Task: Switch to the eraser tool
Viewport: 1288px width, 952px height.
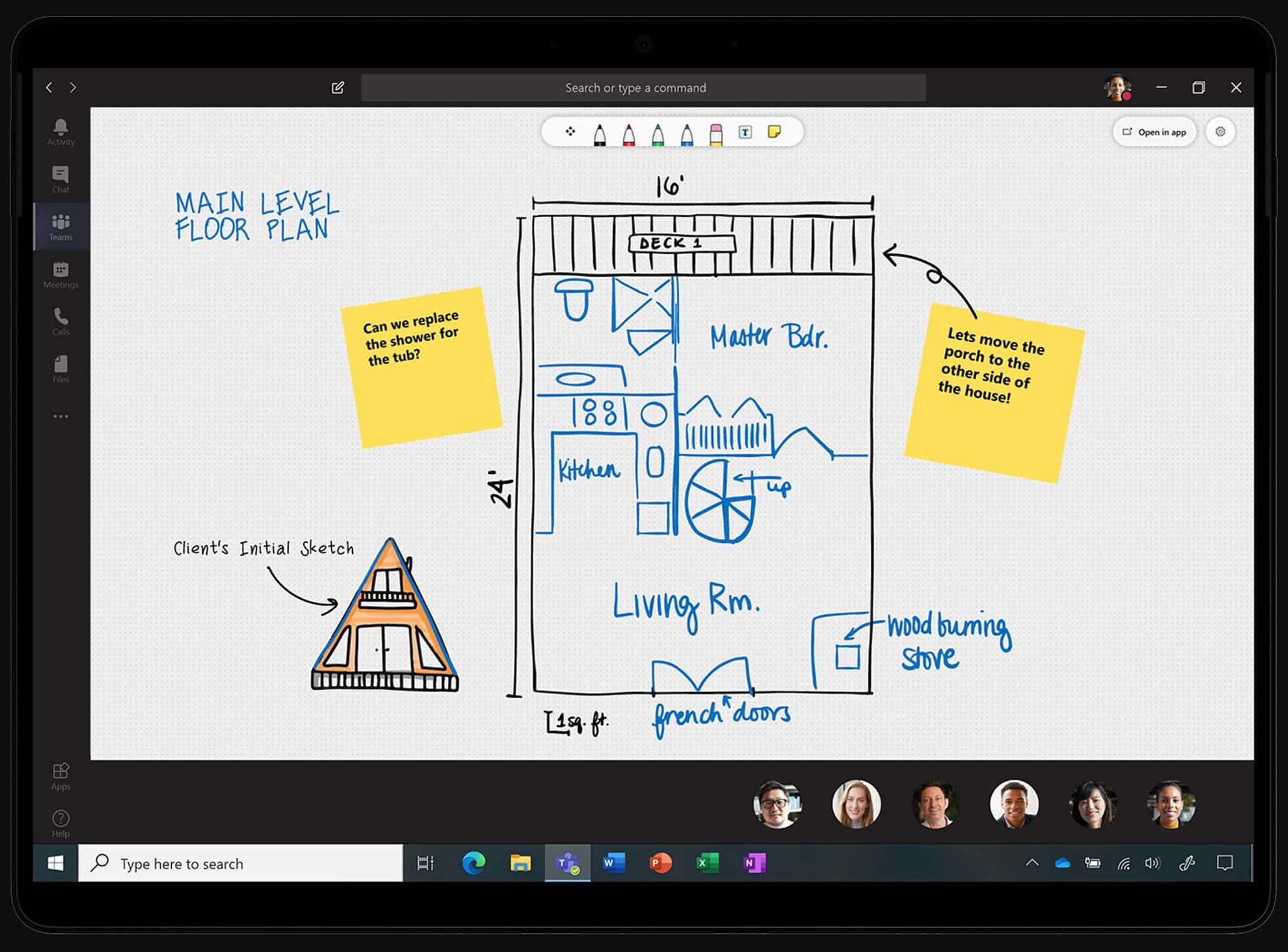Action: pyautogui.click(x=715, y=132)
